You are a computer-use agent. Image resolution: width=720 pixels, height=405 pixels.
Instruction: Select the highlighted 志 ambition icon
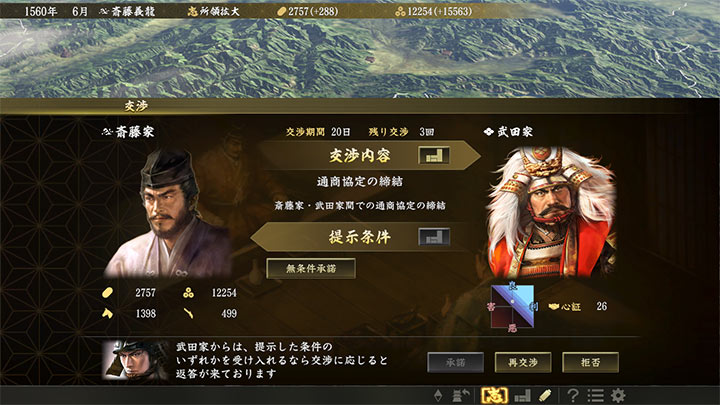[494, 395]
